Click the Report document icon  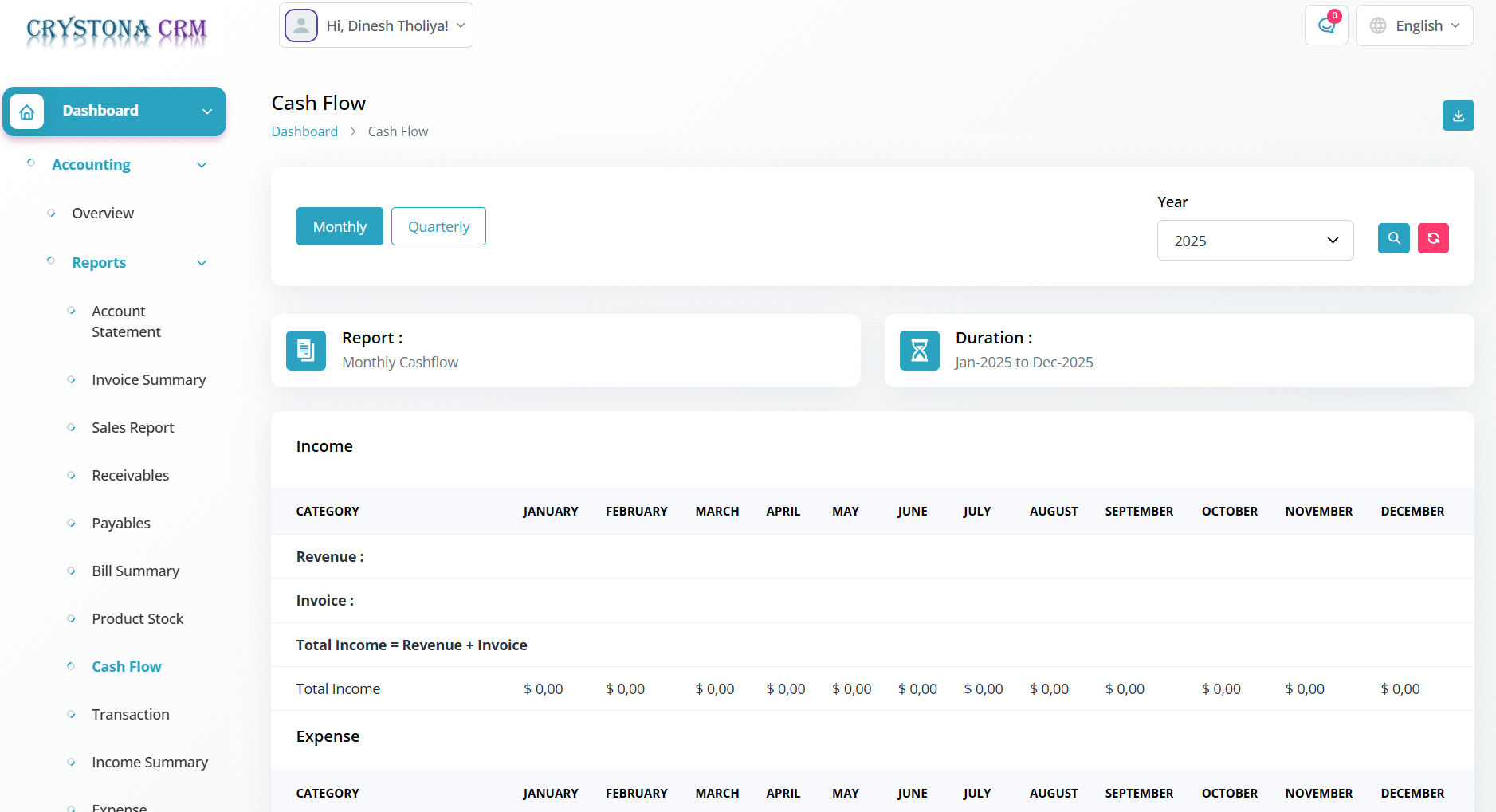pos(306,351)
